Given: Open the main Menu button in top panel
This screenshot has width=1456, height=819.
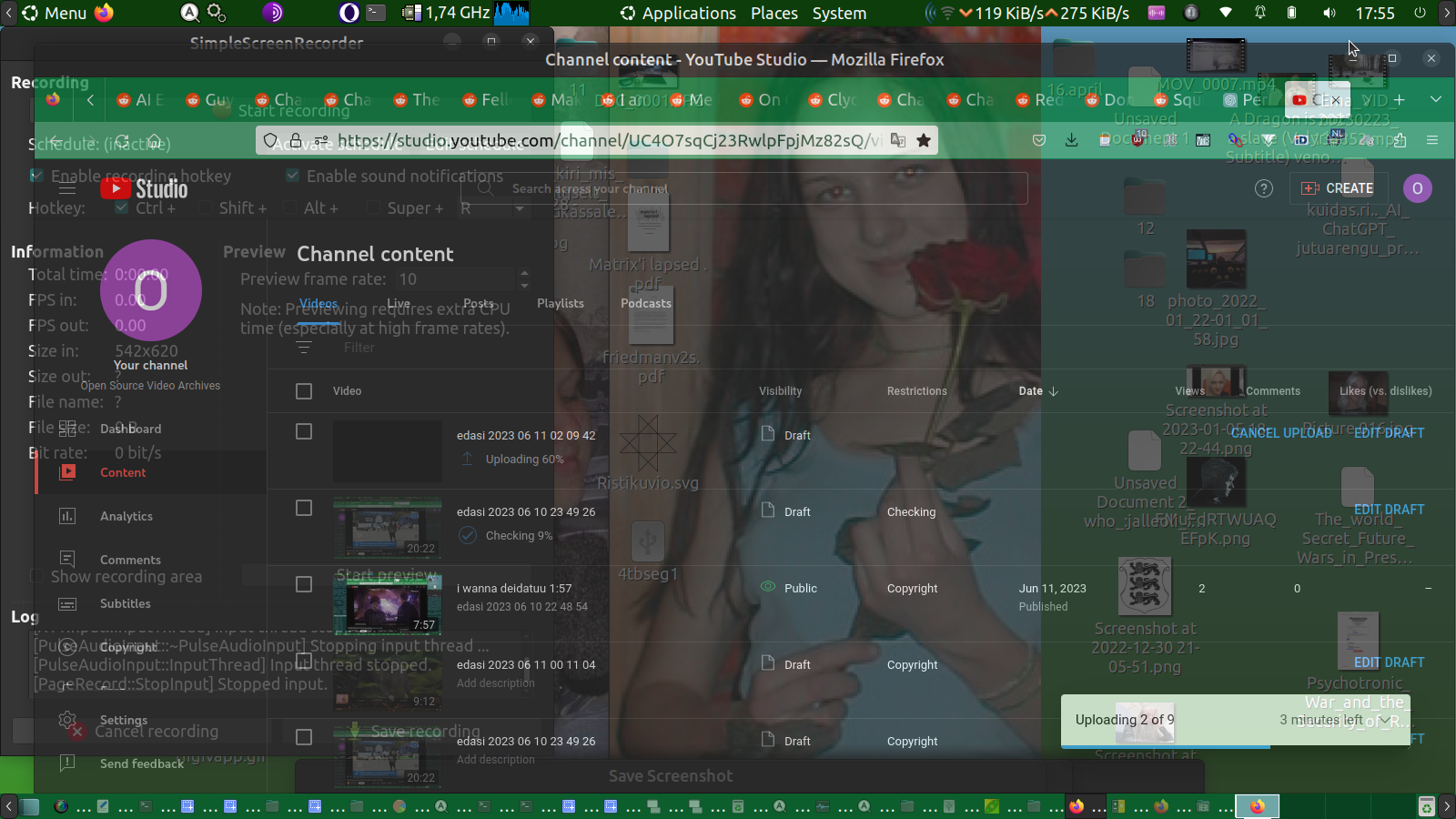Looking at the screenshot, I should [x=55, y=14].
